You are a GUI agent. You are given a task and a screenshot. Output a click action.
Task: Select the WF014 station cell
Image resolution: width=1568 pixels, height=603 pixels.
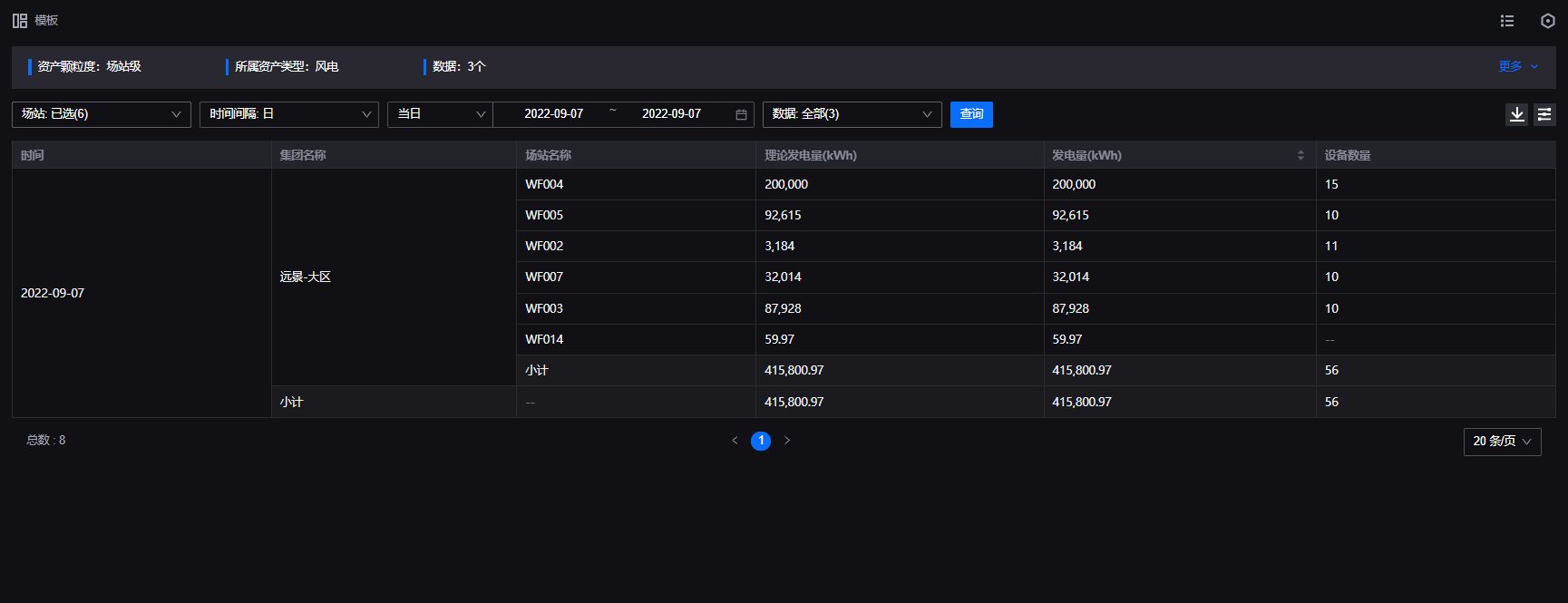(x=636, y=339)
